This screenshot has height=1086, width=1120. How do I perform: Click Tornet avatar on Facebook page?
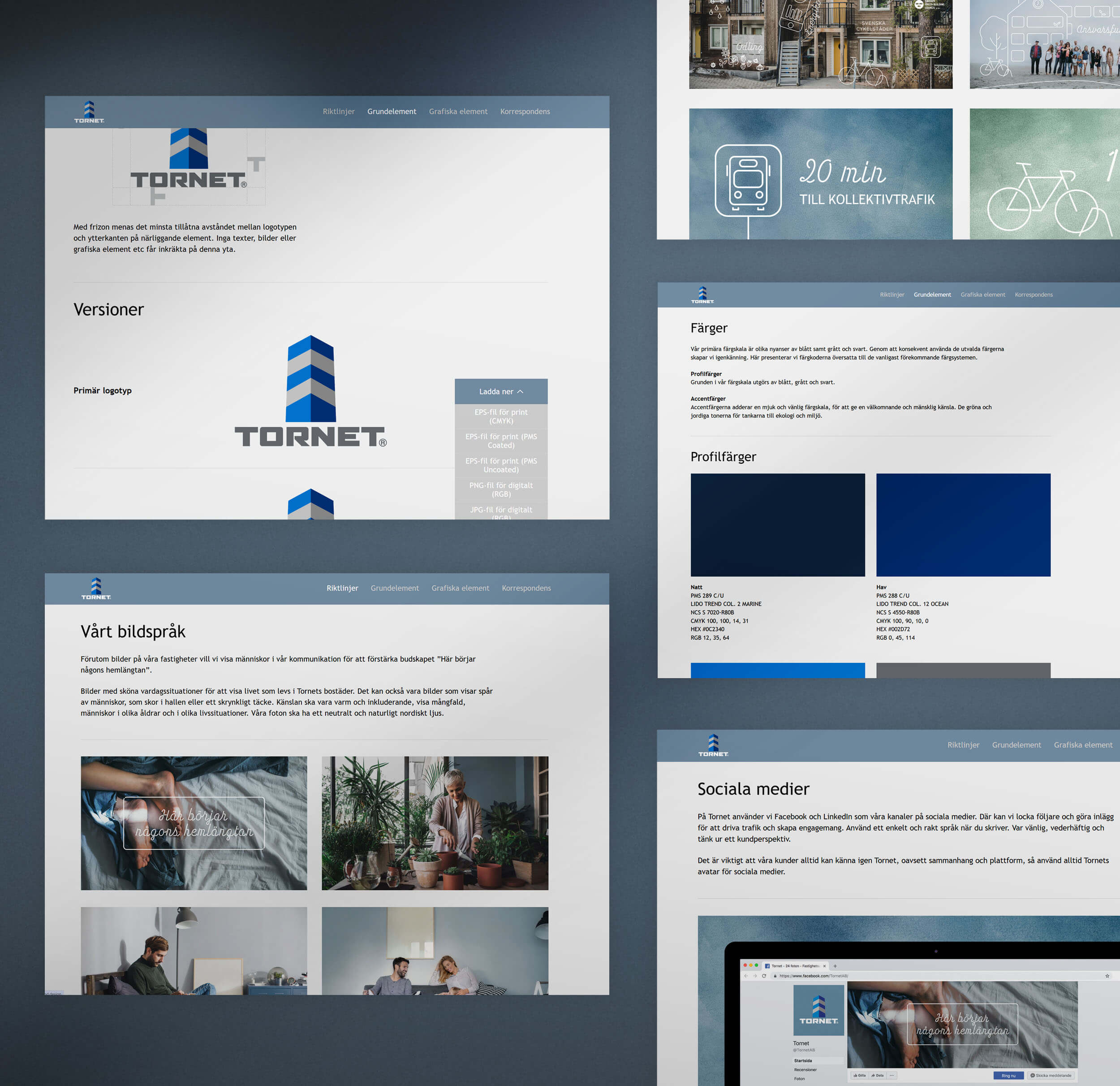coord(818,1011)
